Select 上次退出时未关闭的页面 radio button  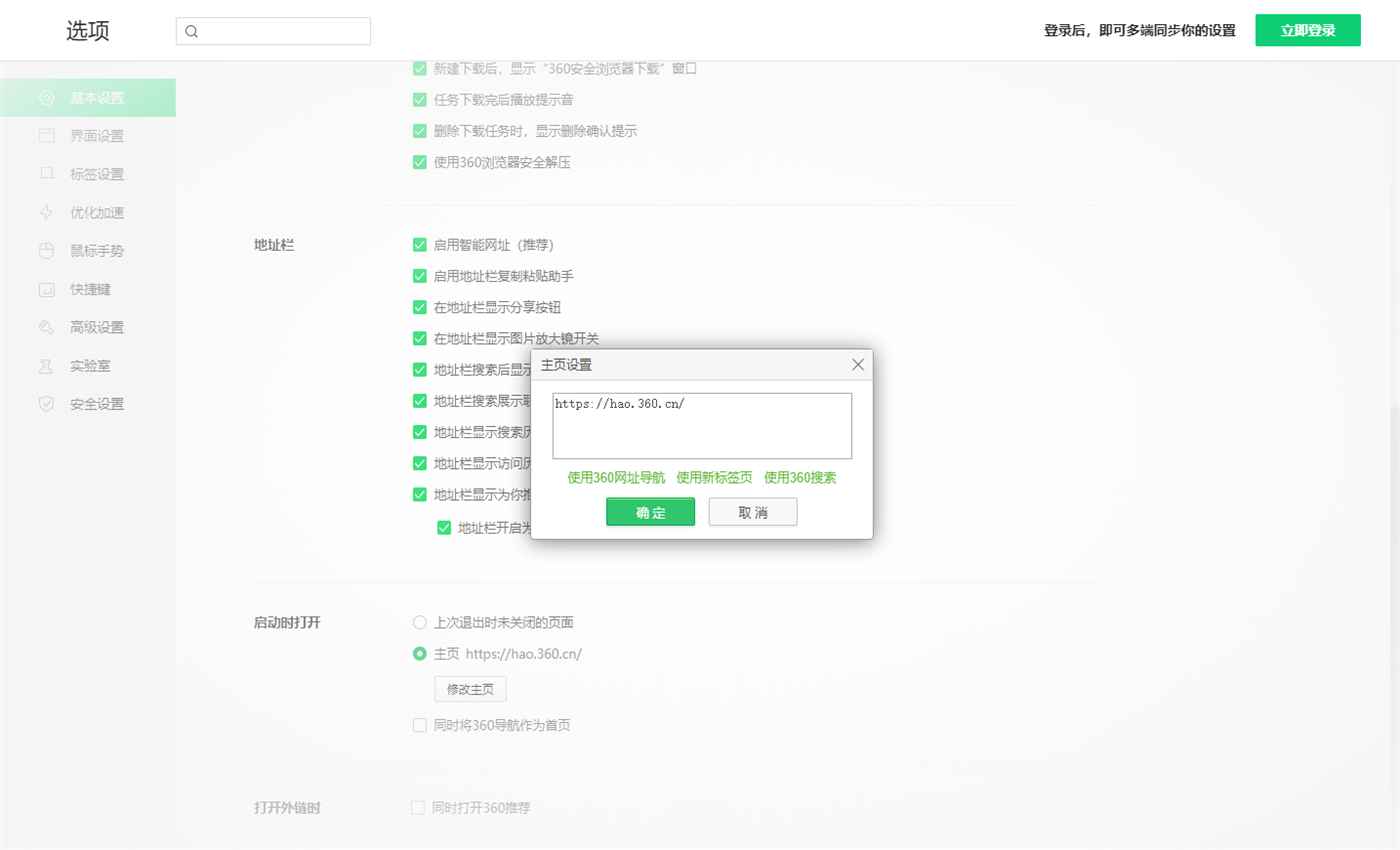pos(420,622)
